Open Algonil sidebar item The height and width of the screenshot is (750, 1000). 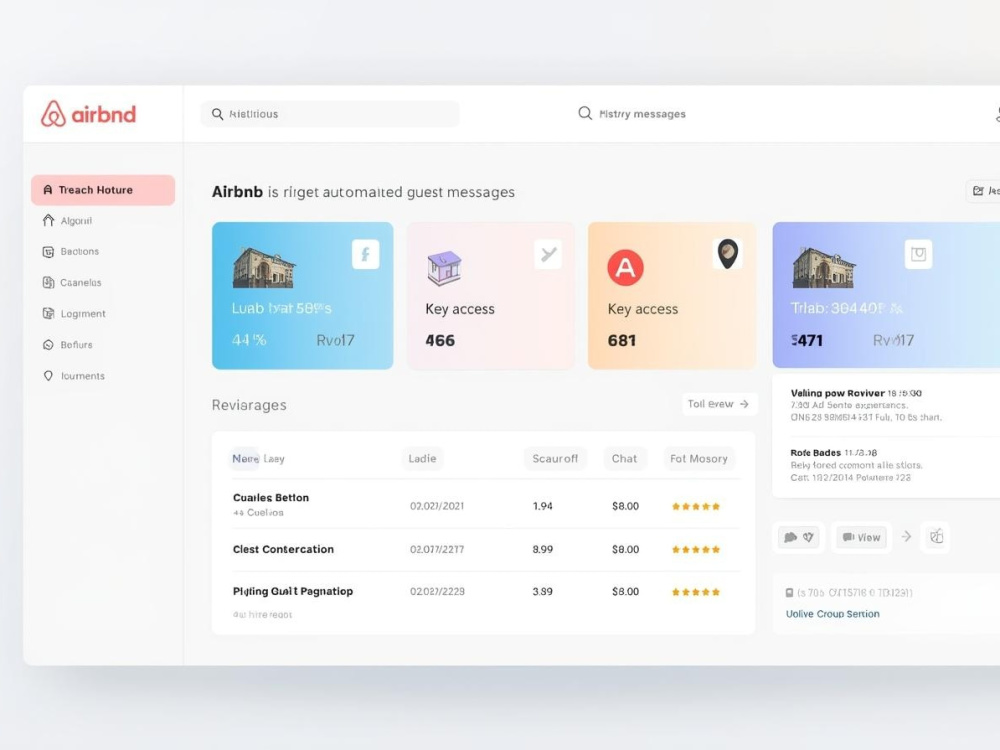pos(68,221)
